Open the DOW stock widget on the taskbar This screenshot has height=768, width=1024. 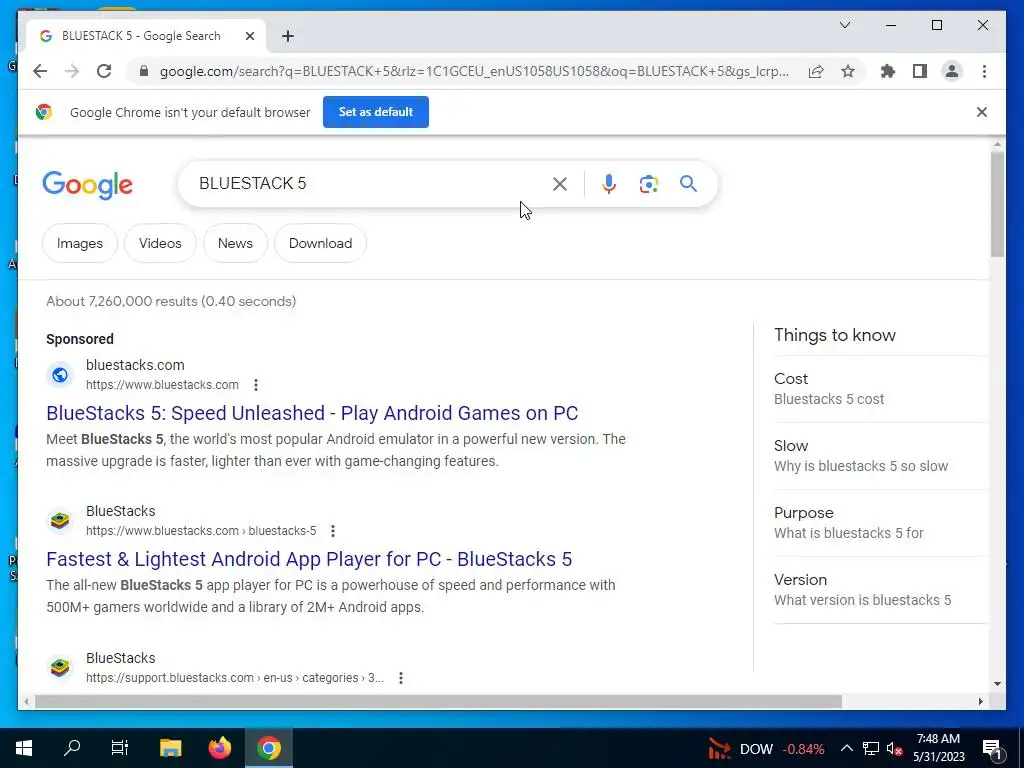pos(767,749)
